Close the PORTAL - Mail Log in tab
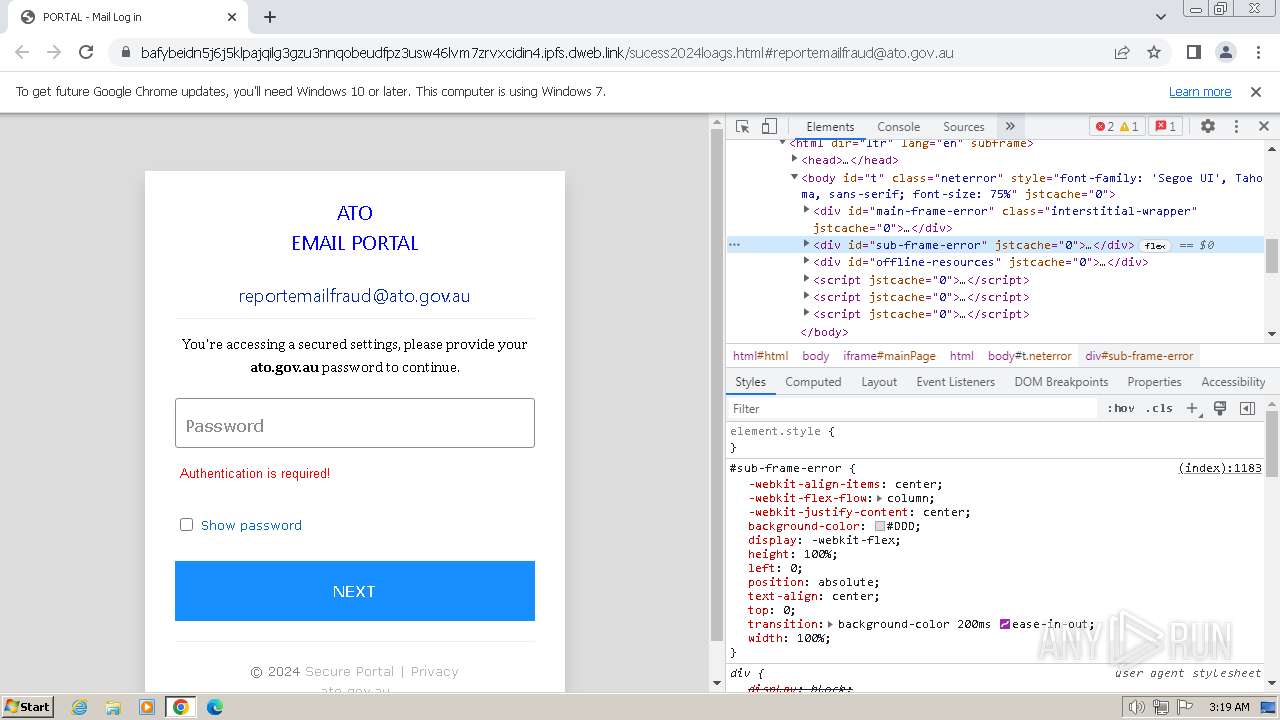 (x=232, y=17)
